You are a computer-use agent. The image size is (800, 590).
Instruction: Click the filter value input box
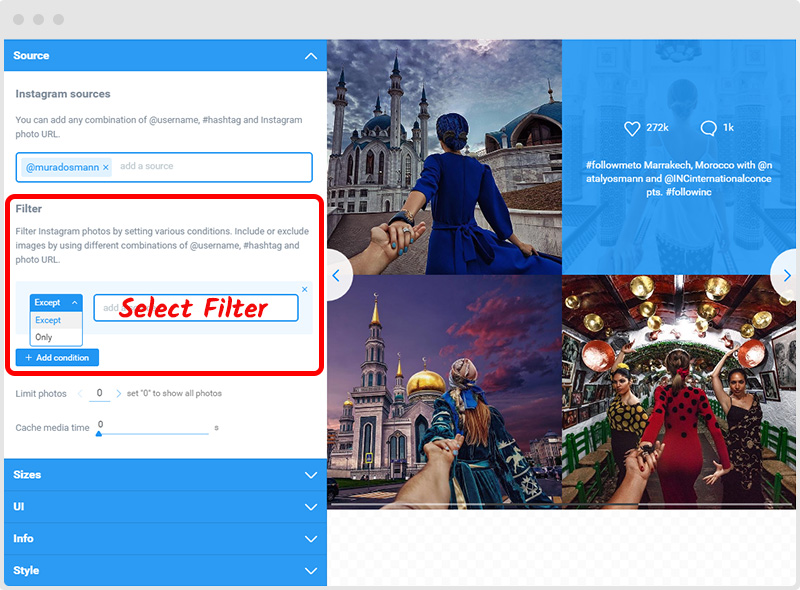[196, 307]
